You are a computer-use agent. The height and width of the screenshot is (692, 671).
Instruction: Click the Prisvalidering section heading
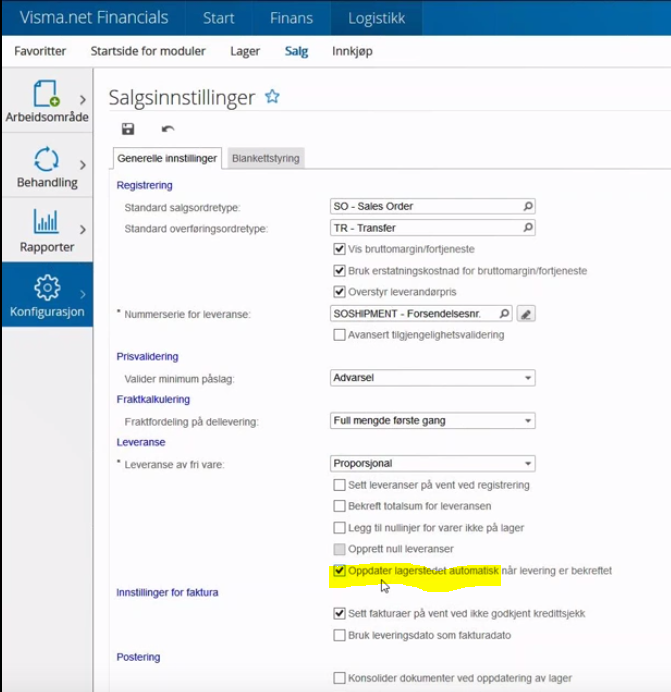coord(147,357)
